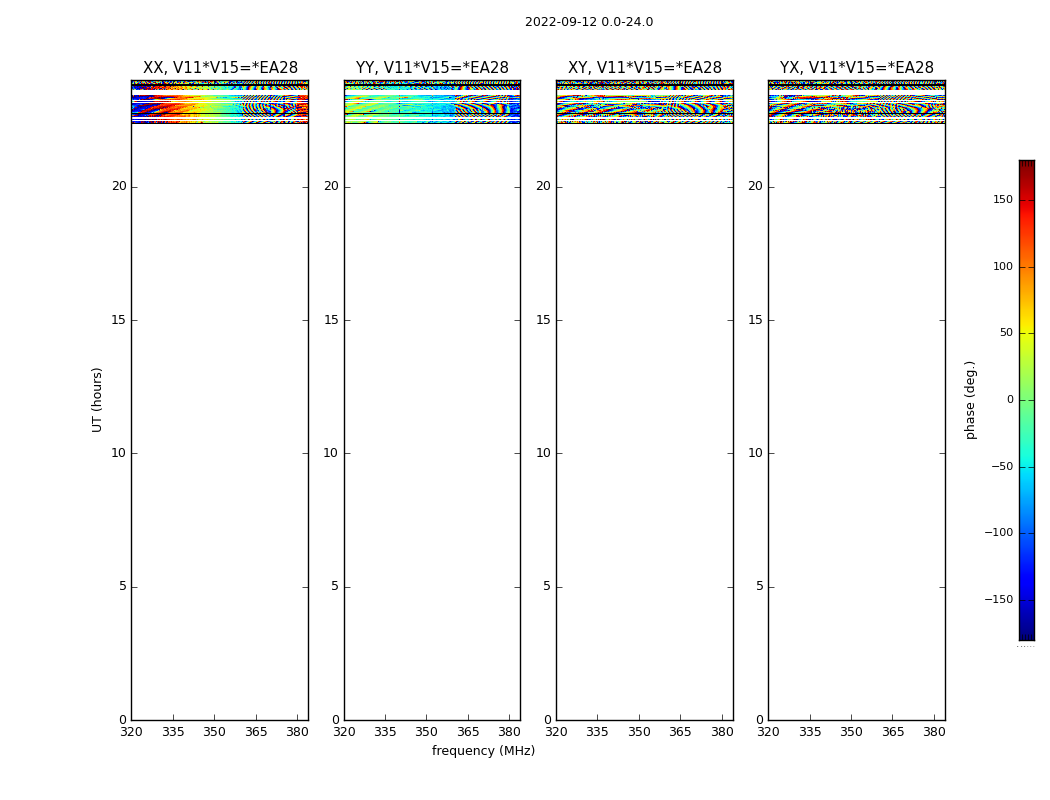This screenshot has width=1050, height=800.
Task: Click the 10 y-tick of the YY panel
Action: (331, 453)
